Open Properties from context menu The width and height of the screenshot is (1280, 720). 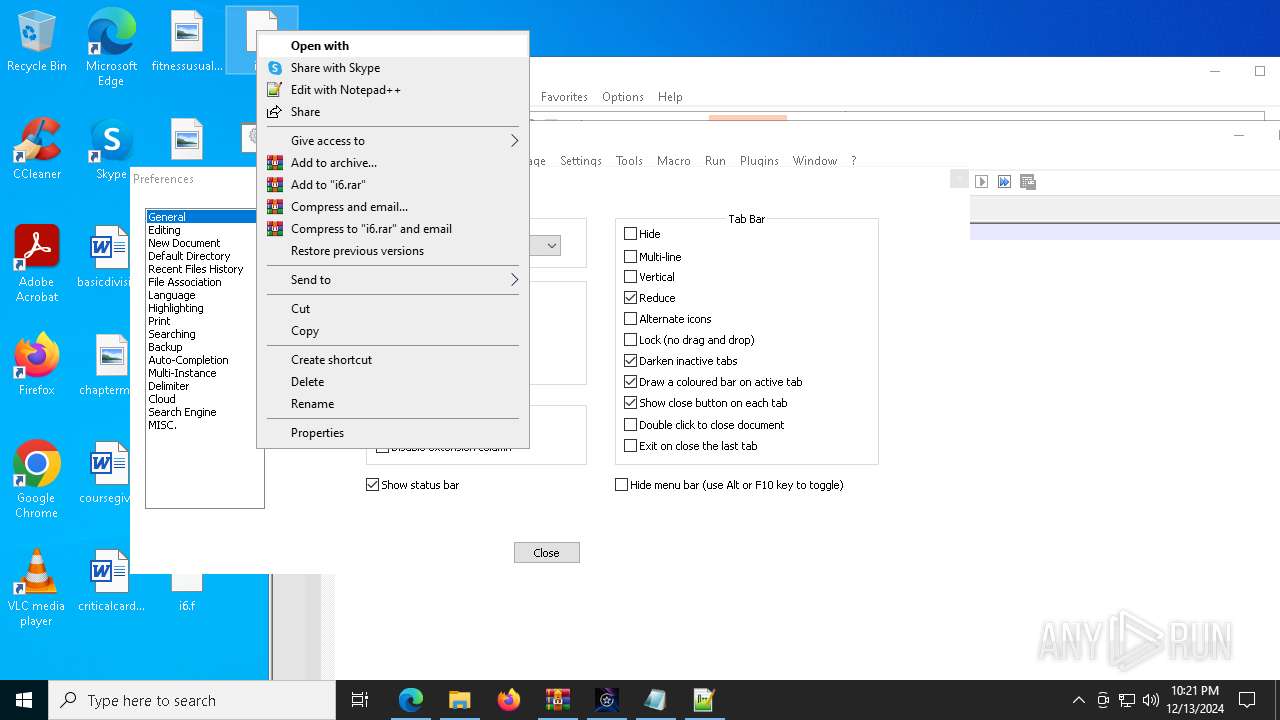(x=393, y=433)
